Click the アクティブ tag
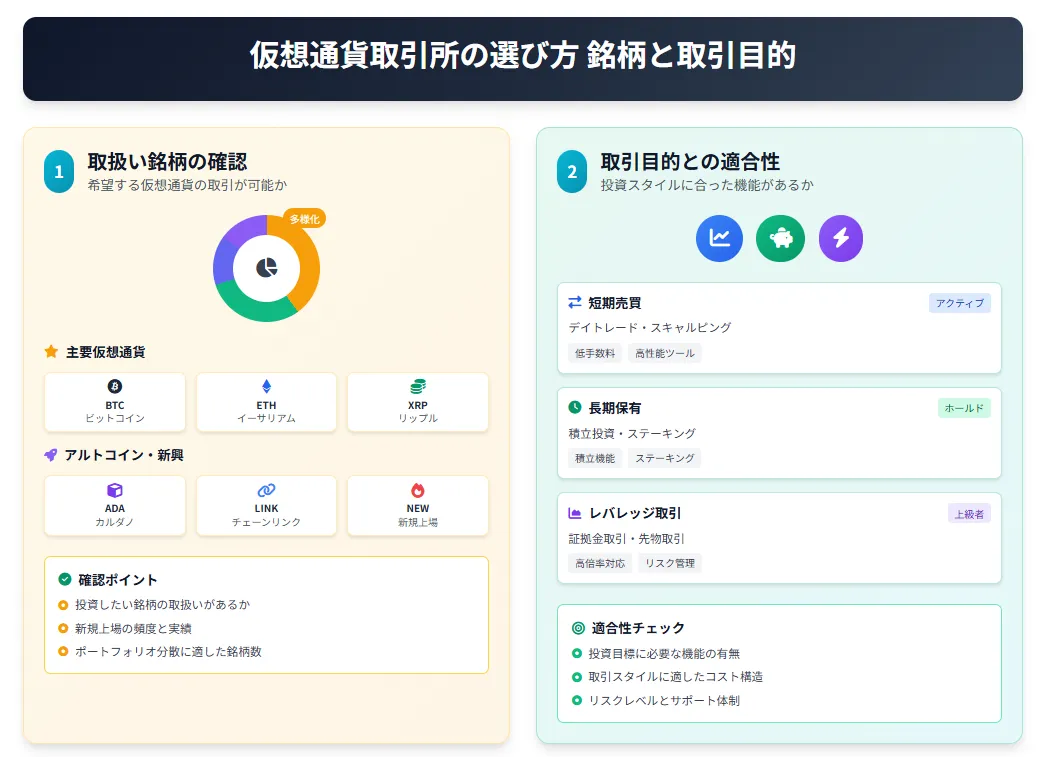1046x757 pixels. click(x=959, y=303)
